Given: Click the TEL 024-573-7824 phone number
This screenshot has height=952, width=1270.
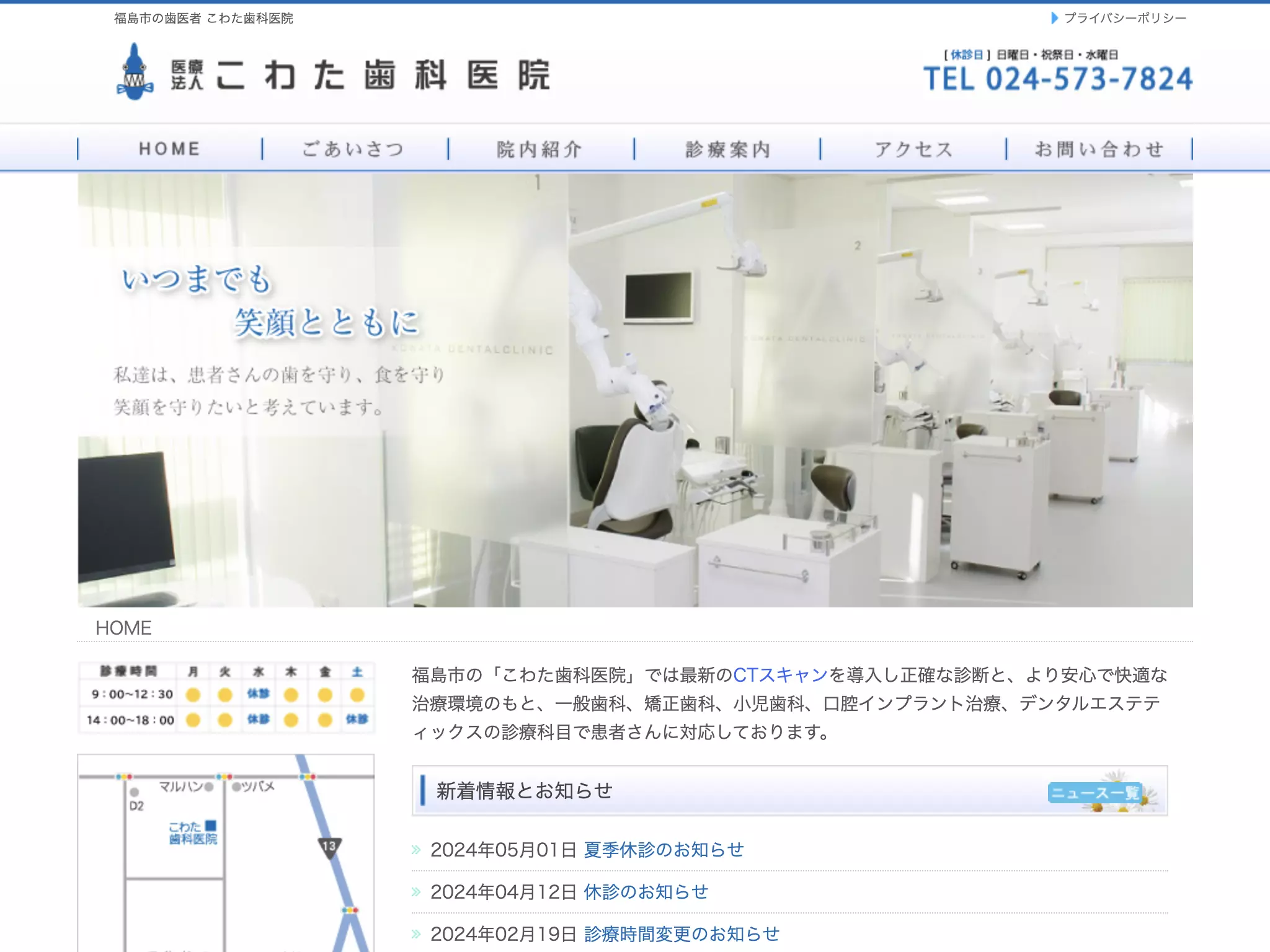Looking at the screenshot, I should [x=1058, y=79].
